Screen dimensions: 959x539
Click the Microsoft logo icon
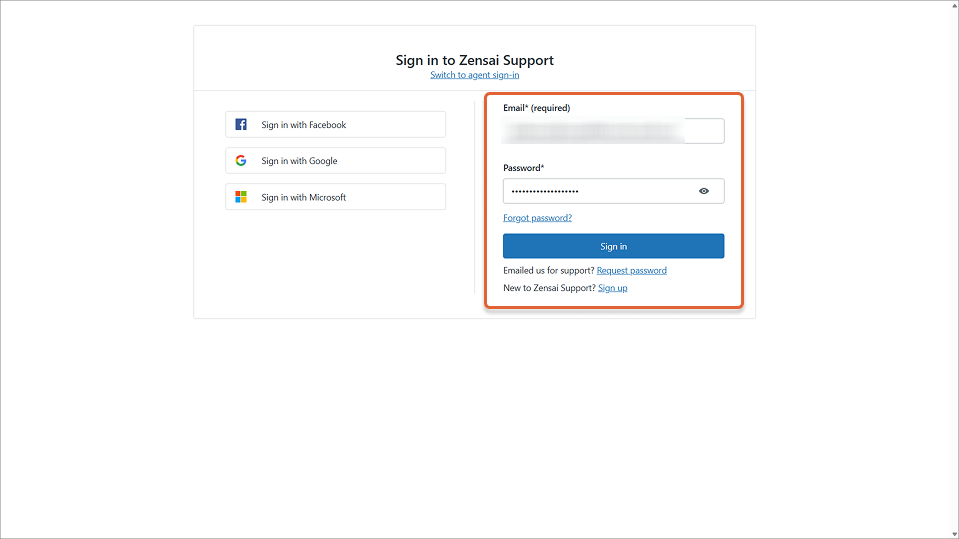(241, 197)
